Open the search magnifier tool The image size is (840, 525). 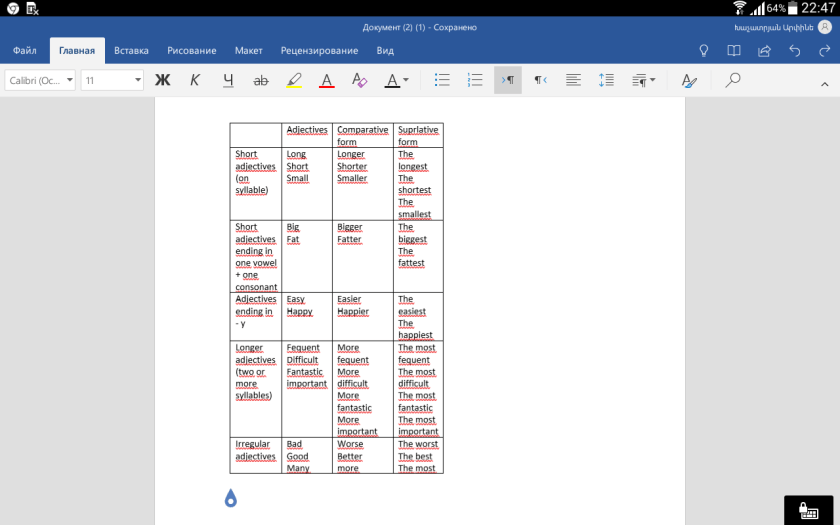click(732, 80)
